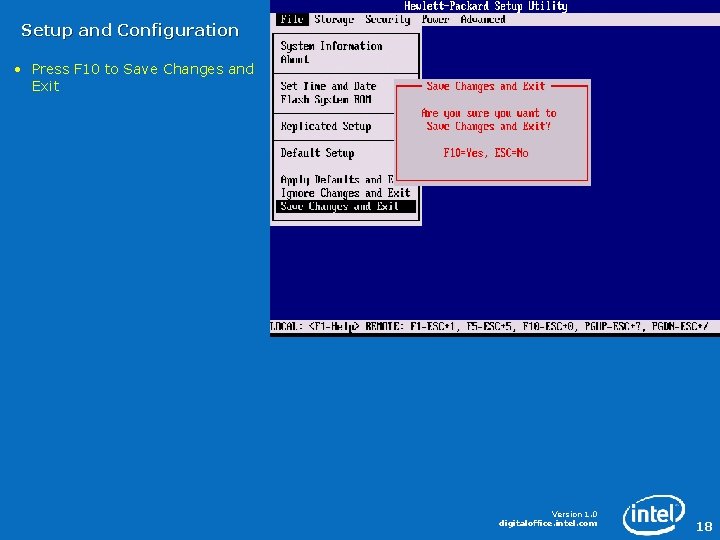
Task: Choose Set Time and Date
Action: [x=328, y=86]
